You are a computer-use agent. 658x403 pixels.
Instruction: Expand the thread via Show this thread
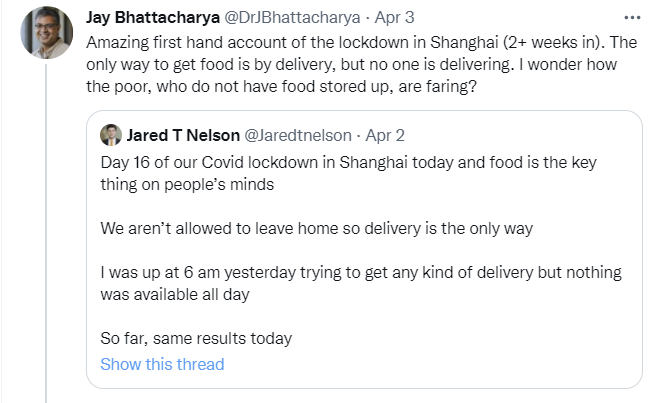point(162,364)
